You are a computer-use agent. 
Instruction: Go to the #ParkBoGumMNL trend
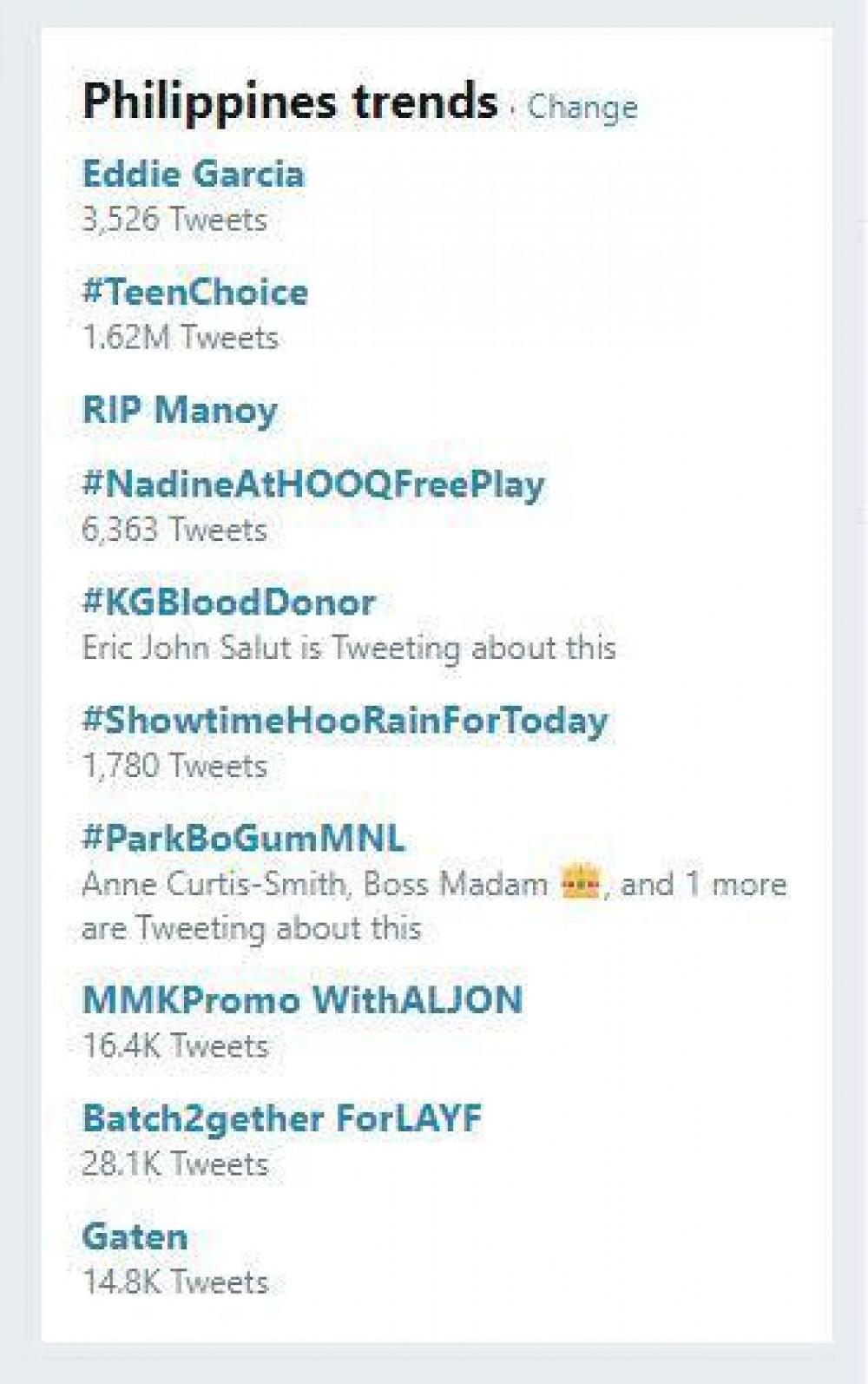point(243,838)
